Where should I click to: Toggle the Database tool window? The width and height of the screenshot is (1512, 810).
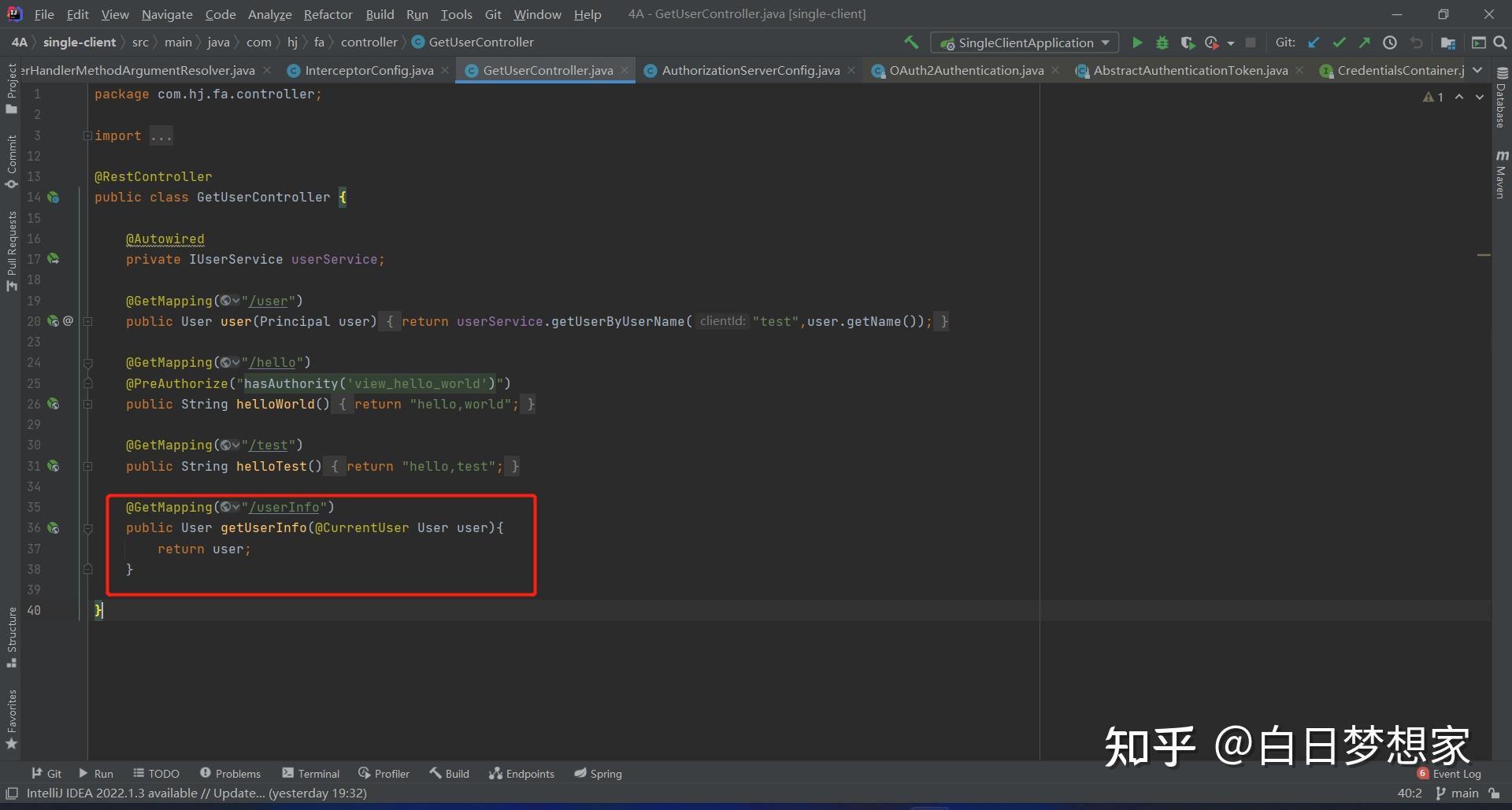(x=1501, y=97)
